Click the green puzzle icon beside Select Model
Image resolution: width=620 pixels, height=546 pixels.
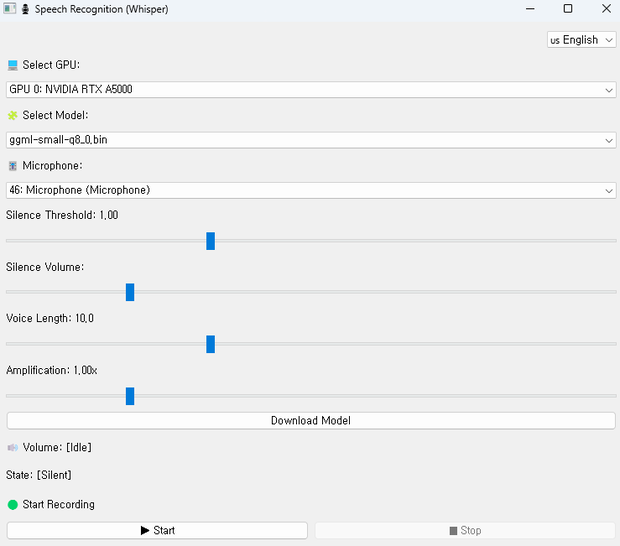pos(13,115)
